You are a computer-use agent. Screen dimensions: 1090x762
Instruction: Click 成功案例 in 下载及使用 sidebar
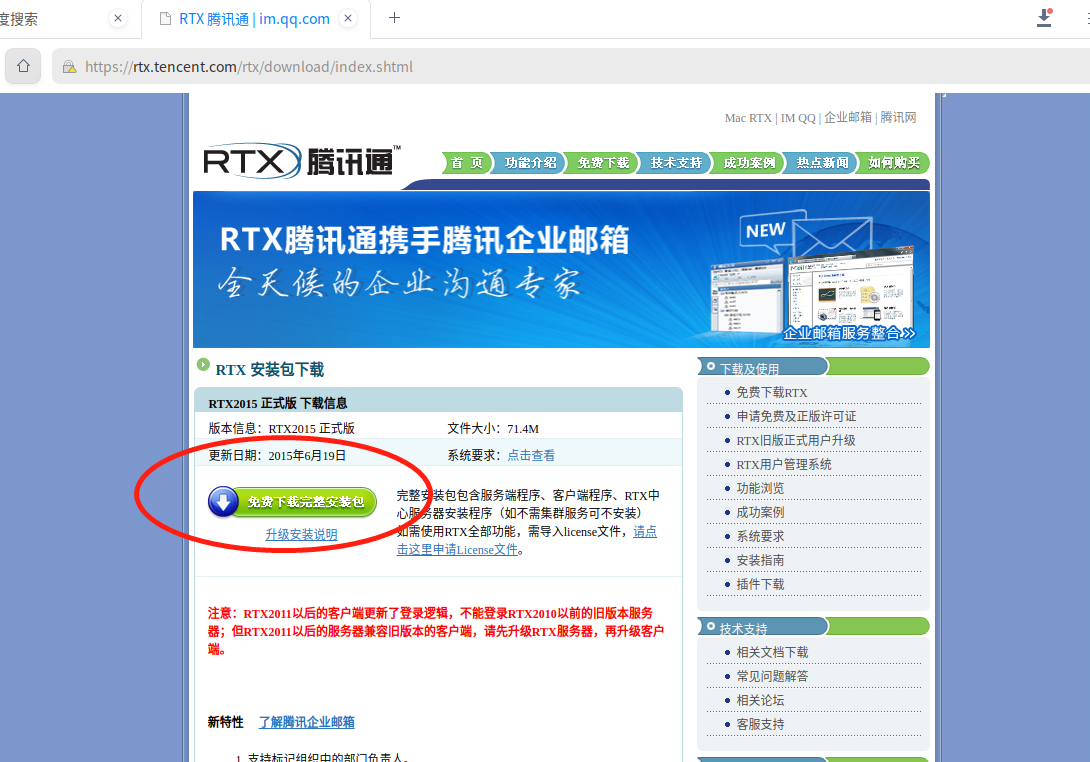point(760,512)
